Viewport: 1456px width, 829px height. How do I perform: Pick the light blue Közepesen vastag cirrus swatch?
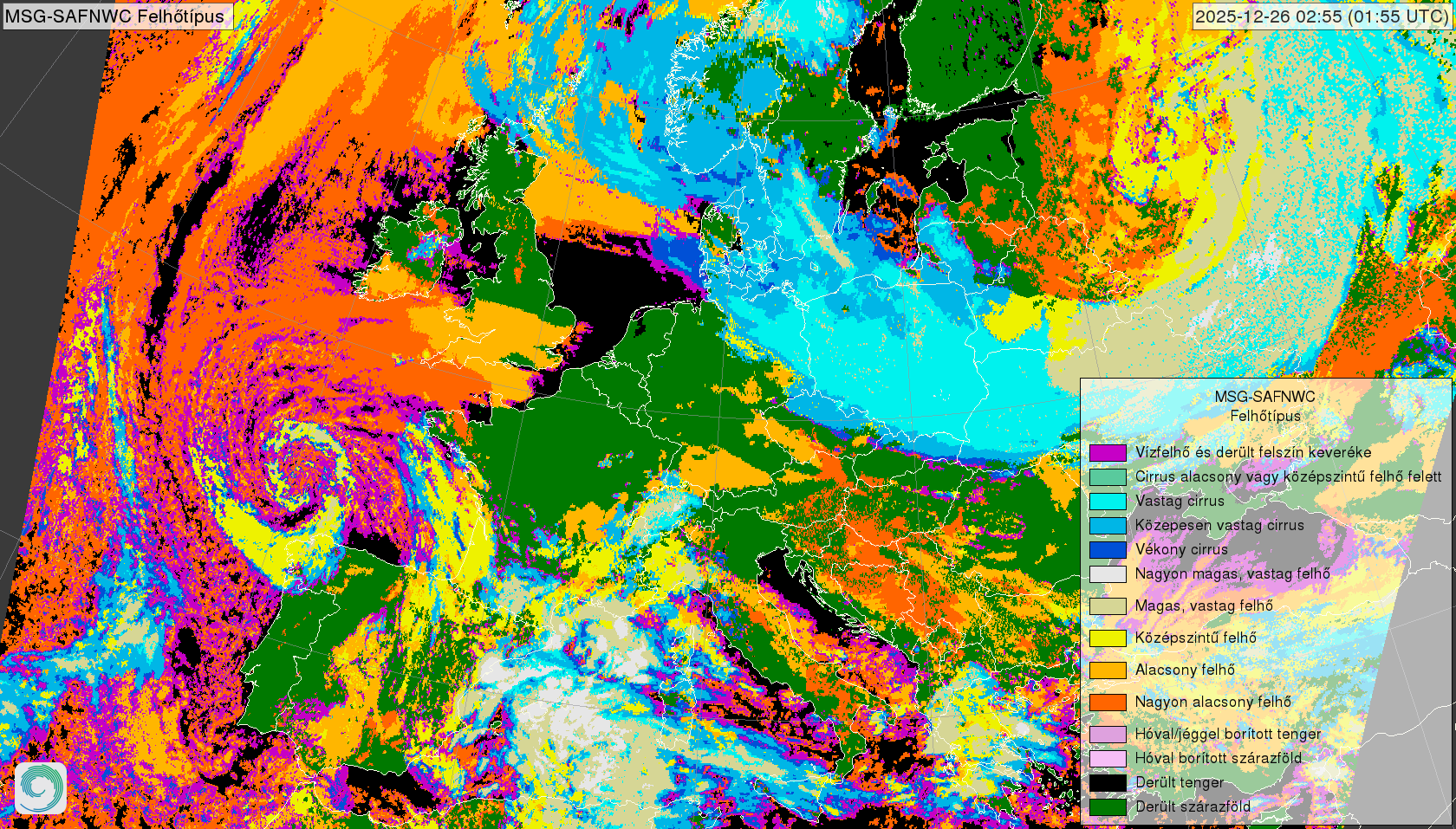pos(1108,525)
